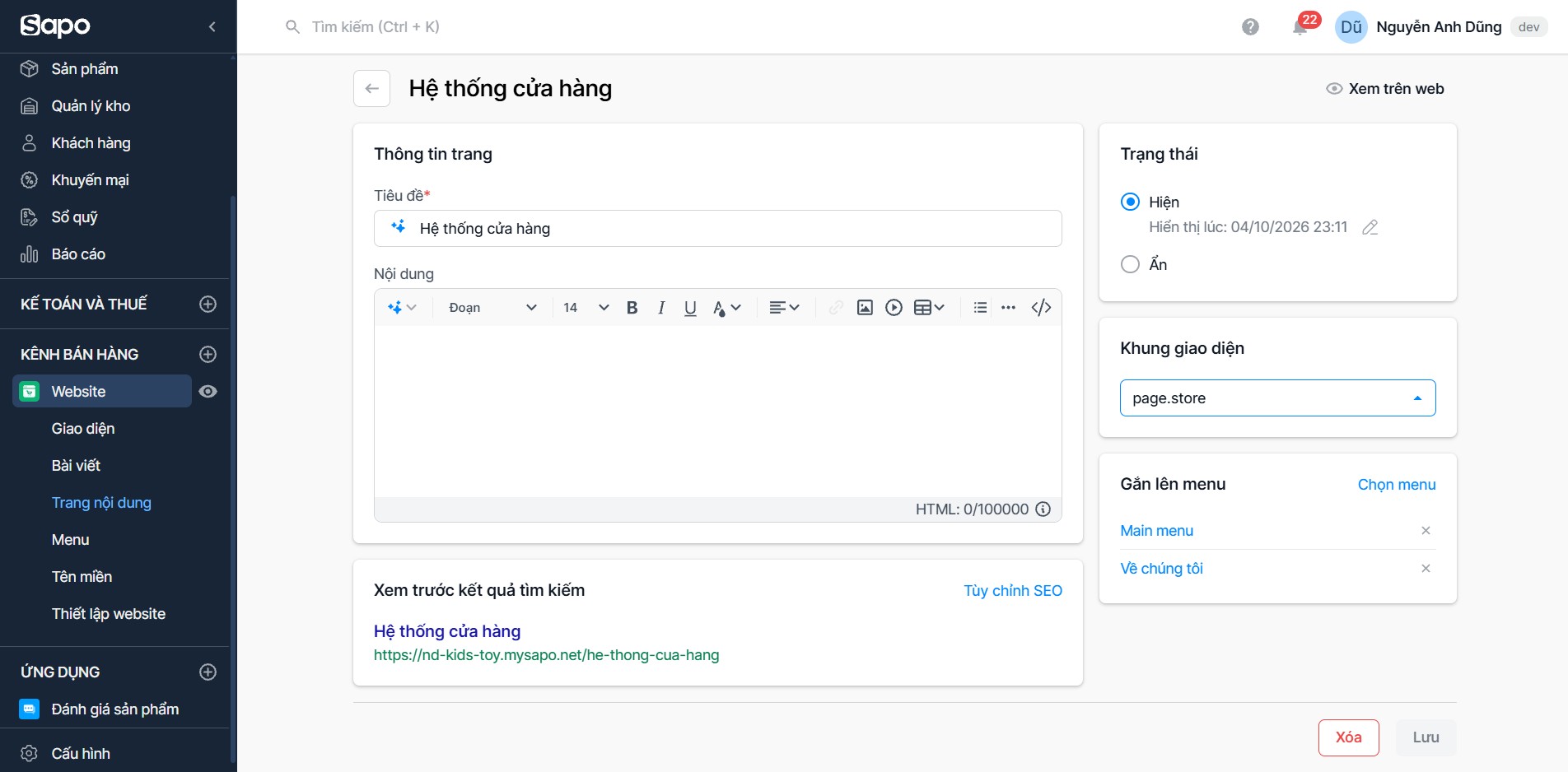The height and width of the screenshot is (772, 1568).
Task: Open the text alignment dropdown
Action: point(784,308)
